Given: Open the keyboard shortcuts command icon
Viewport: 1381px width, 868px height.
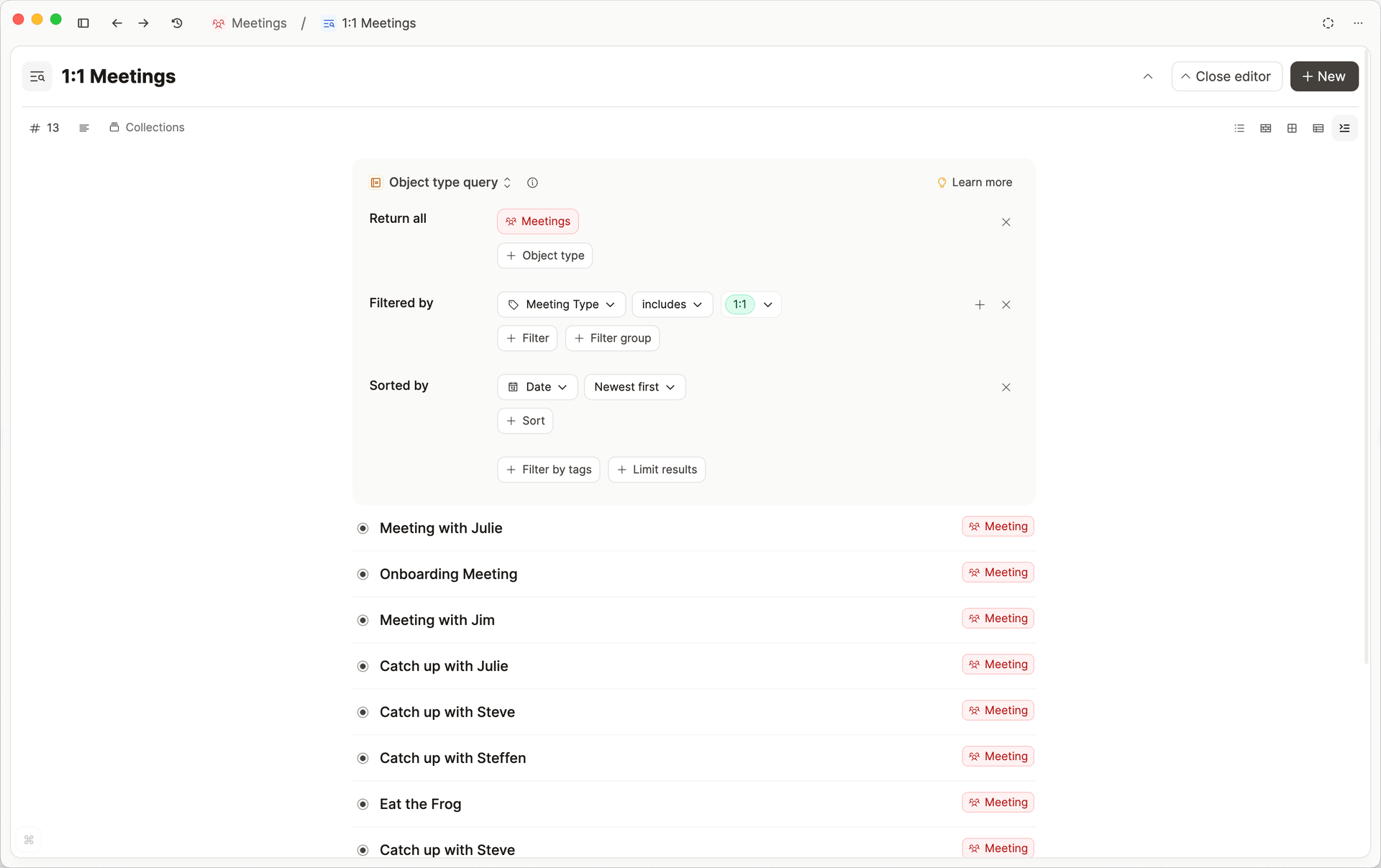Looking at the screenshot, I should tap(29, 840).
